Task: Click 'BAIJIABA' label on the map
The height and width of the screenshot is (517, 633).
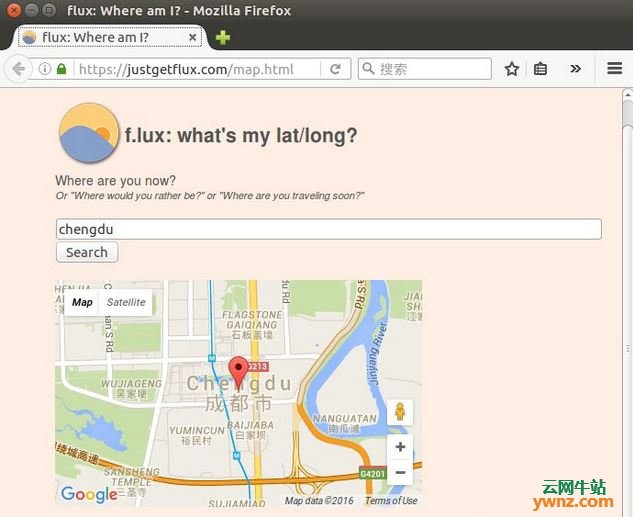Action: coord(251,425)
